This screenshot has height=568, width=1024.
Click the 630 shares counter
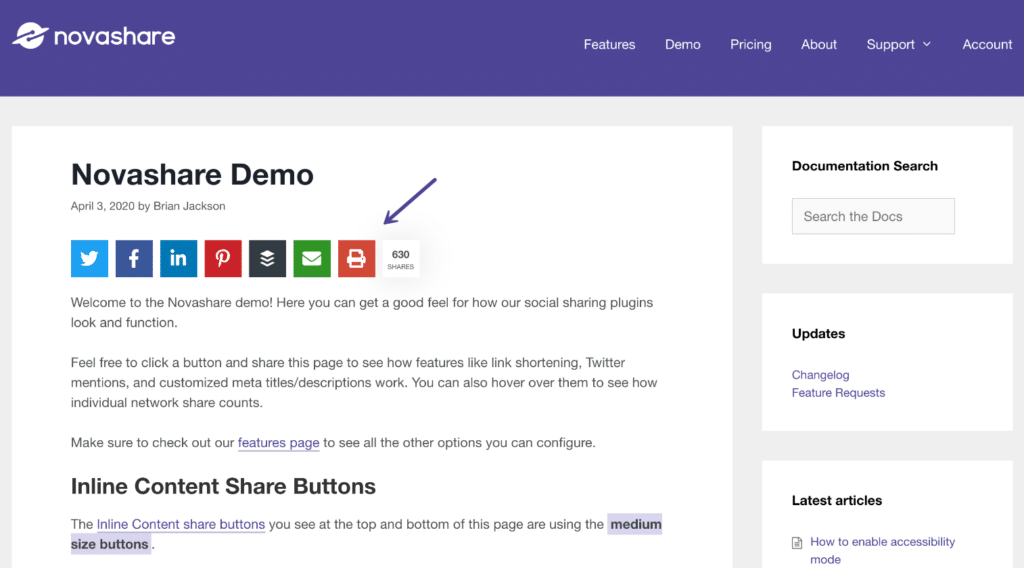[x=400, y=259]
